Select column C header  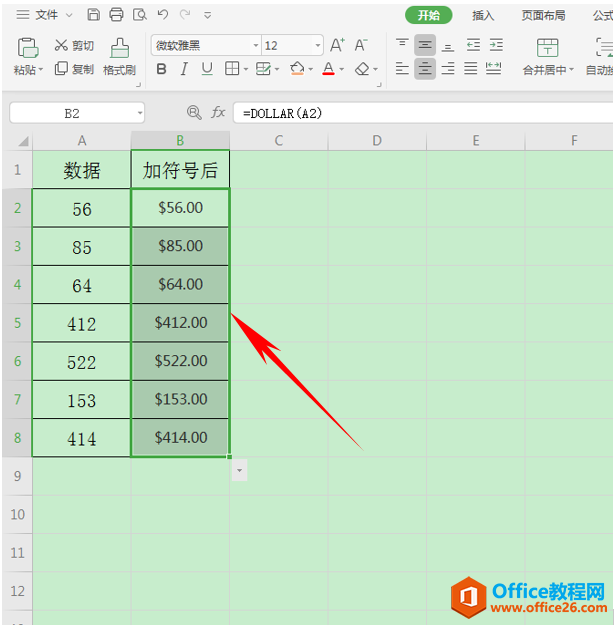pyautogui.click(x=279, y=141)
